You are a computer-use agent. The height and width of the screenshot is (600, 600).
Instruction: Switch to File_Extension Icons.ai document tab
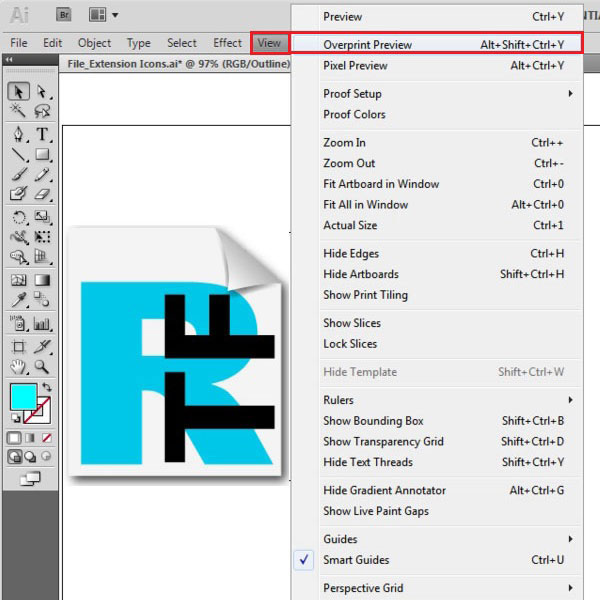179,64
